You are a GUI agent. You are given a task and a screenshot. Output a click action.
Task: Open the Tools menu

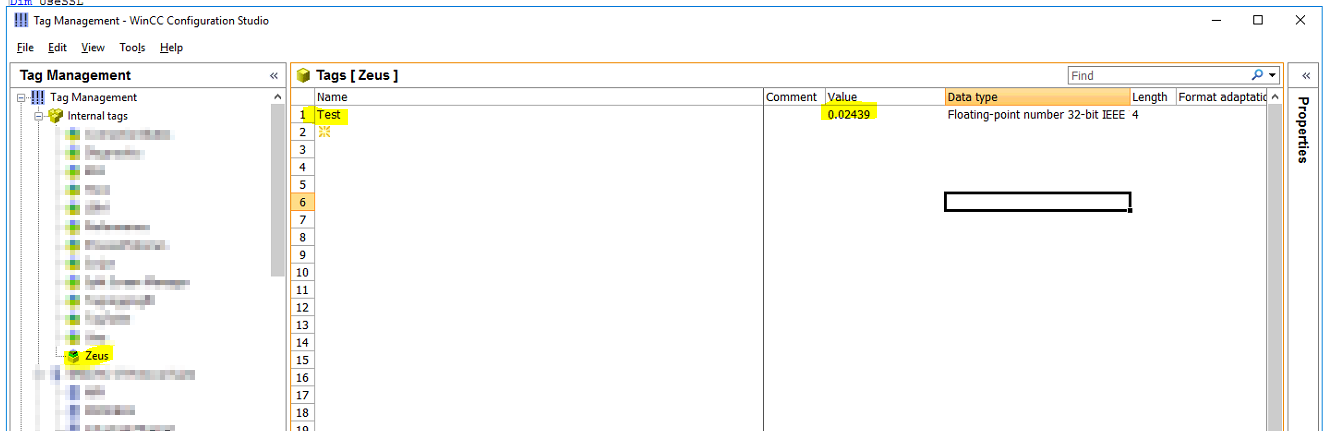(x=132, y=47)
